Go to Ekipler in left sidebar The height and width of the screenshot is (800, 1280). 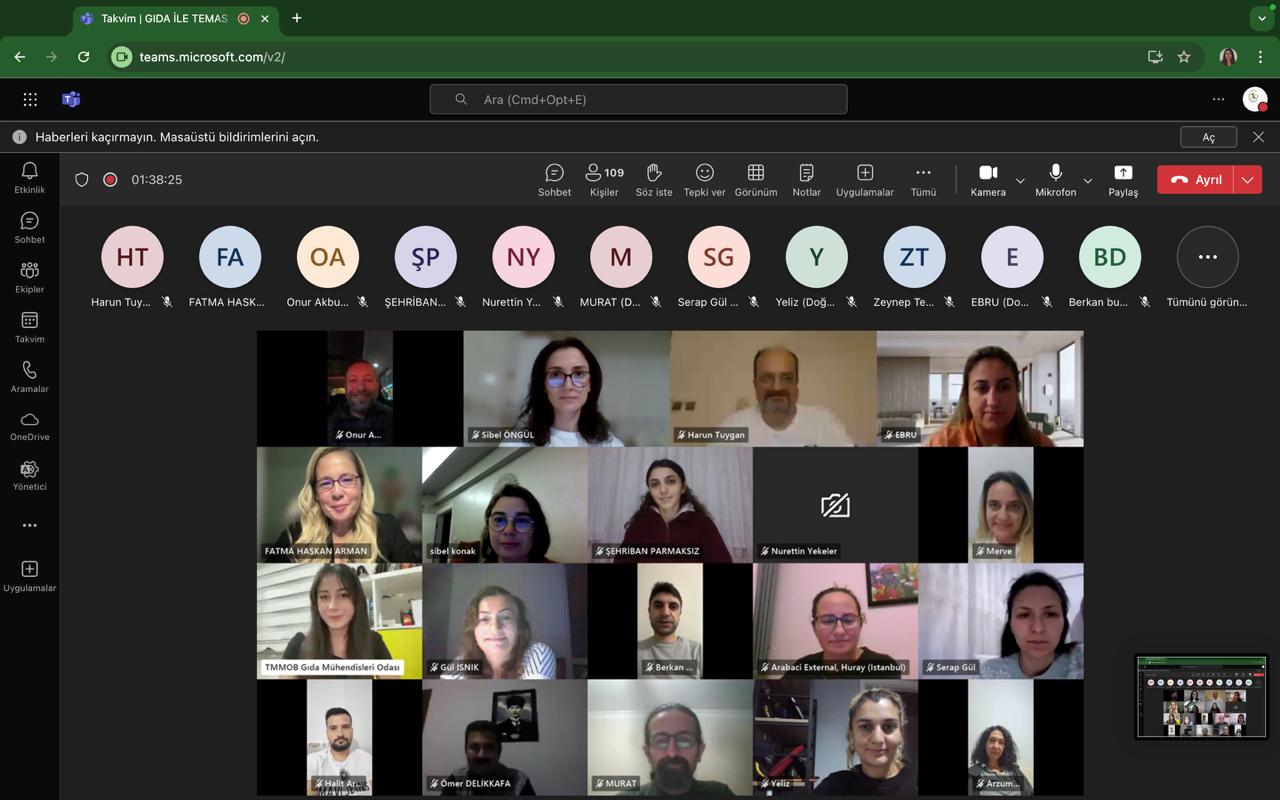click(30, 277)
